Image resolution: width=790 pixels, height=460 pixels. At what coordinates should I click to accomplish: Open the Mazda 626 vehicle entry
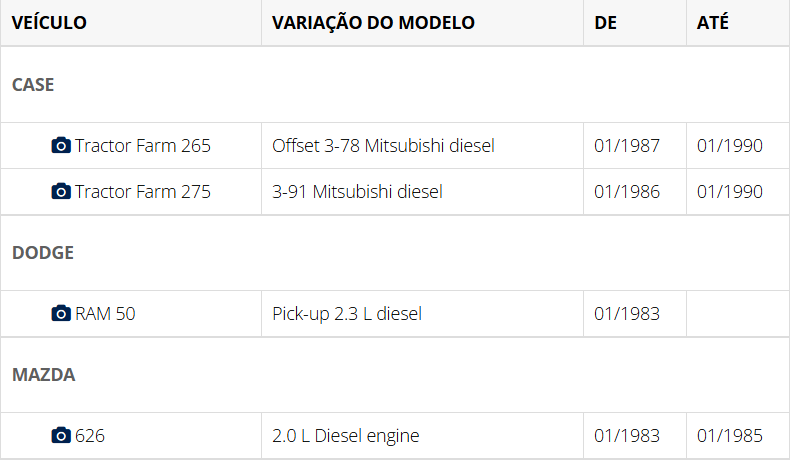click(x=90, y=436)
